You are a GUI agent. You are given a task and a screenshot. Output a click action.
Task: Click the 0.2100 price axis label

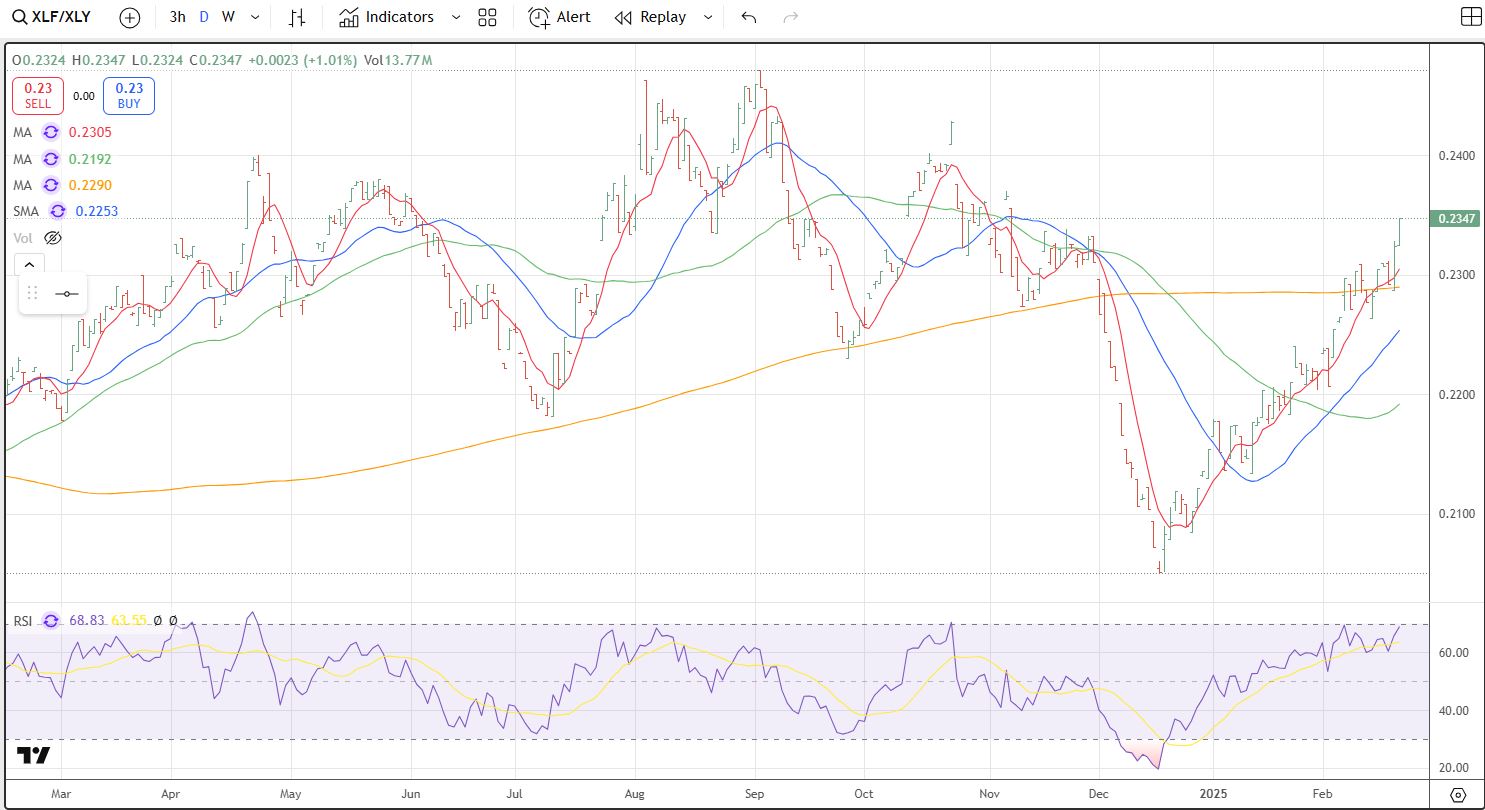pyautogui.click(x=1456, y=514)
